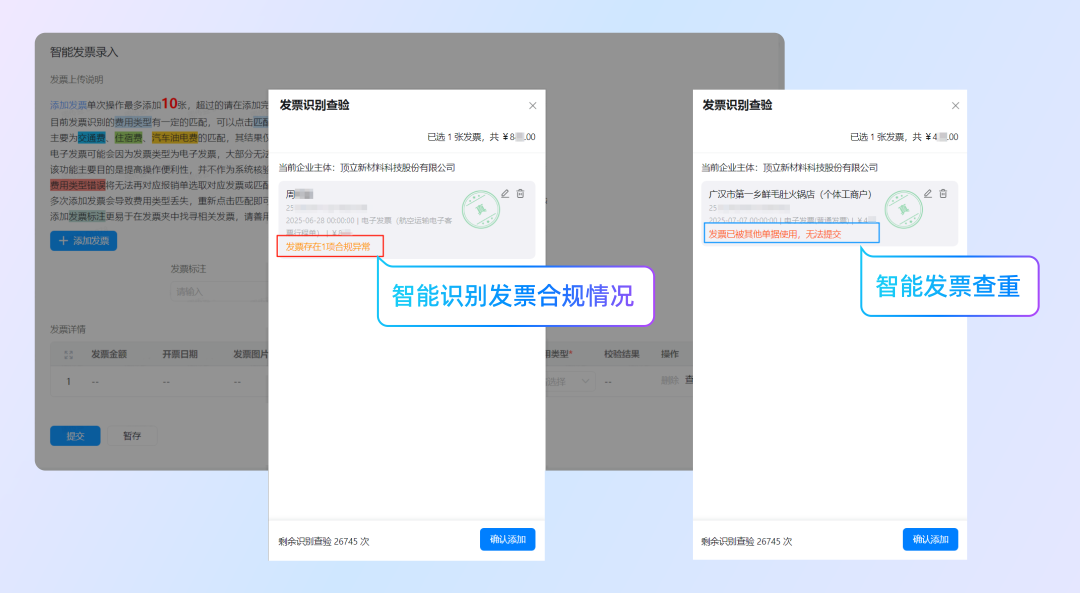Edit invoice in left verification dialog
This screenshot has height=593, width=1080.
[x=505, y=194]
